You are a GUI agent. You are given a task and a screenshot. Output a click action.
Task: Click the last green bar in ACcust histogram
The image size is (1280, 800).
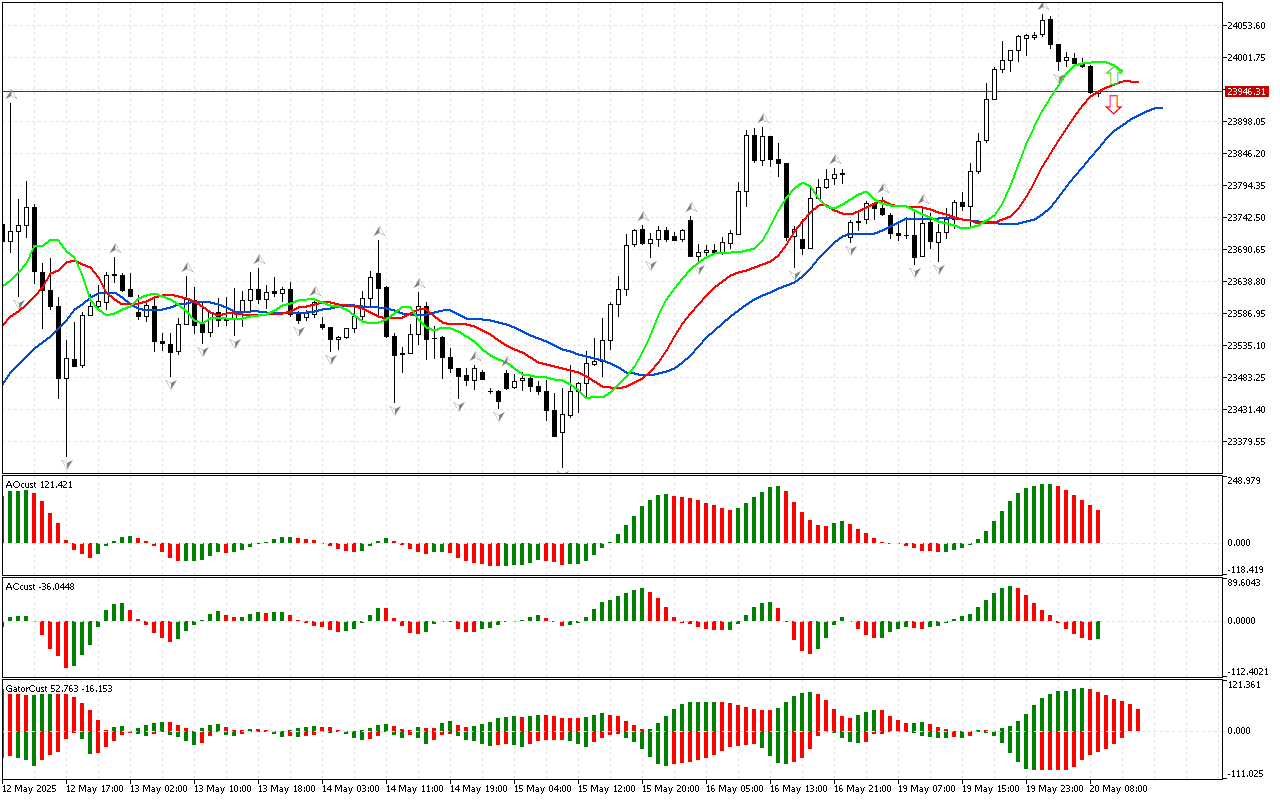(x=1098, y=629)
